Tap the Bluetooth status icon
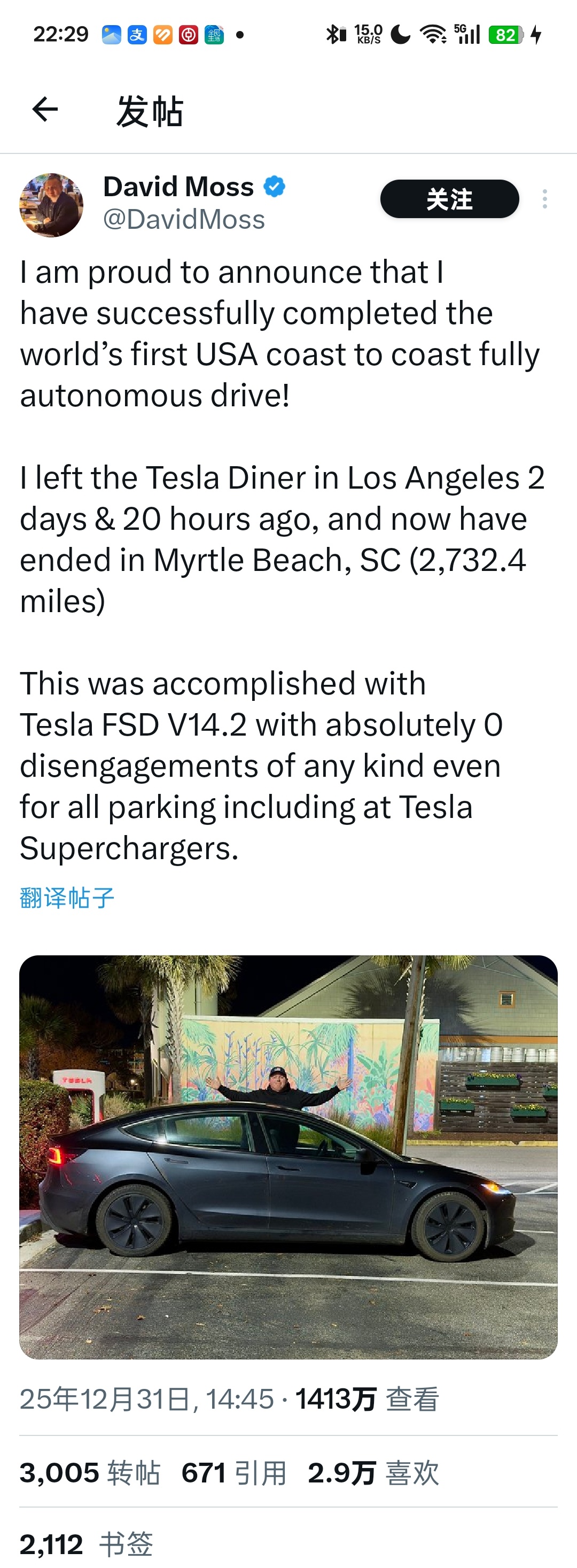The width and height of the screenshot is (577, 1568). pos(335,35)
